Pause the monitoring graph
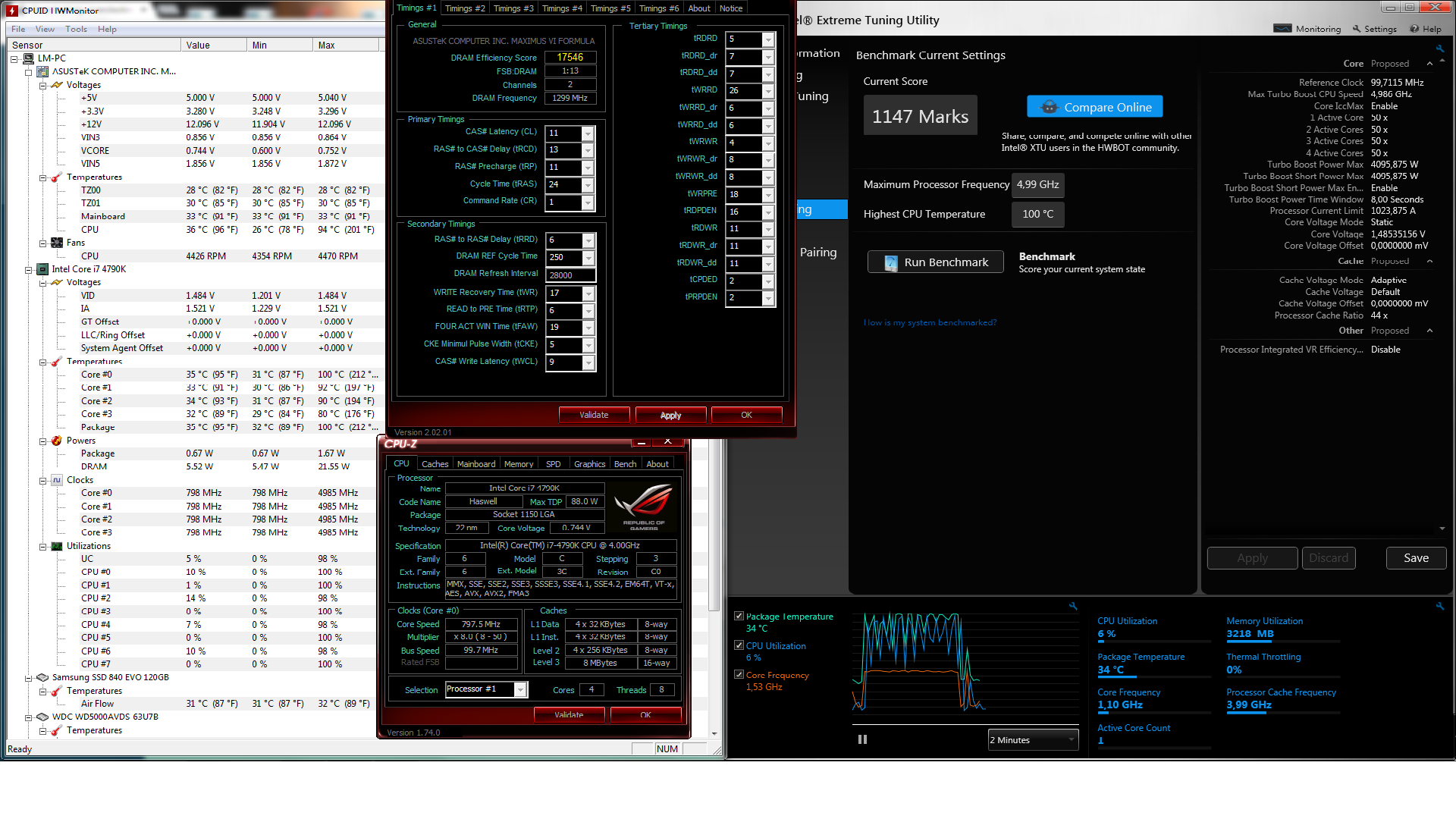Image resolution: width=1456 pixels, height=819 pixels. pos(862,739)
